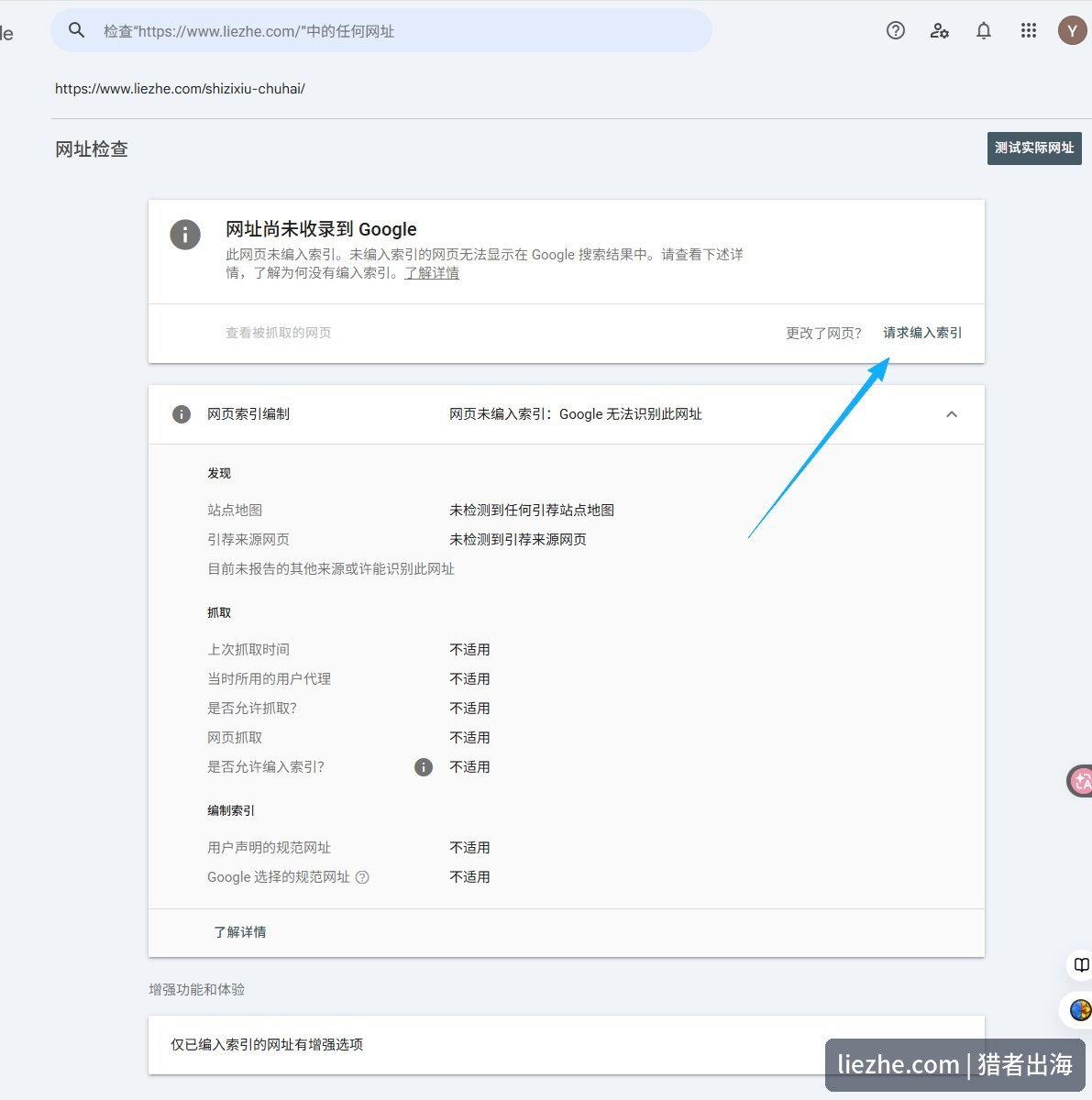The image size is (1092, 1100).
Task: Open the Google apps grid
Action: [x=1029, y=30]
